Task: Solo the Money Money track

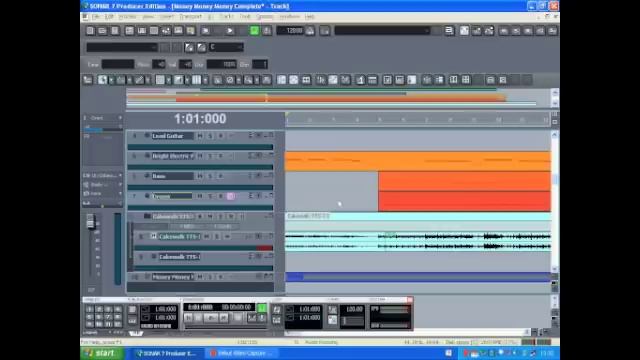Action: coord(210,277)
